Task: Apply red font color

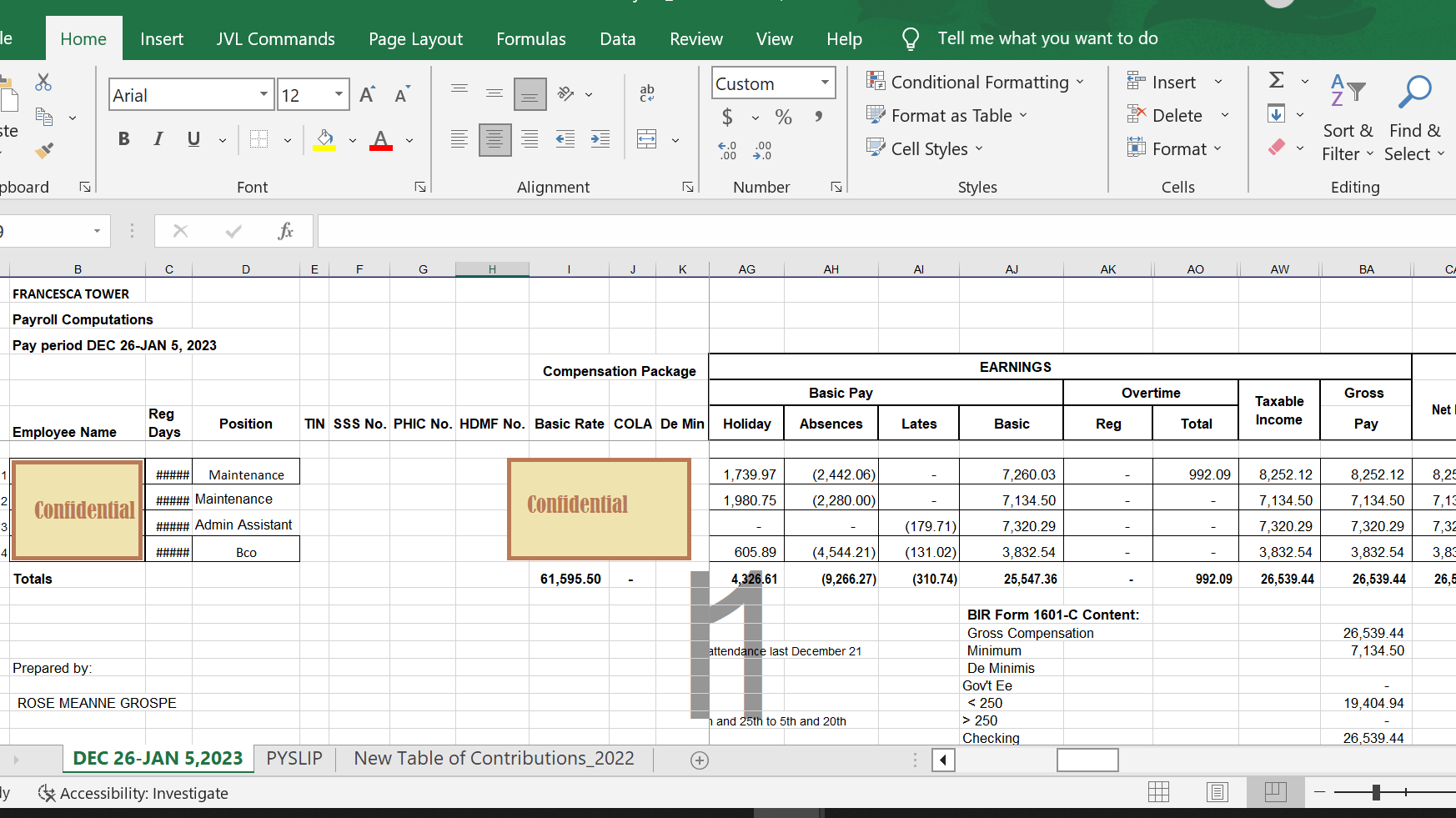Action: (x=381, y=139)
